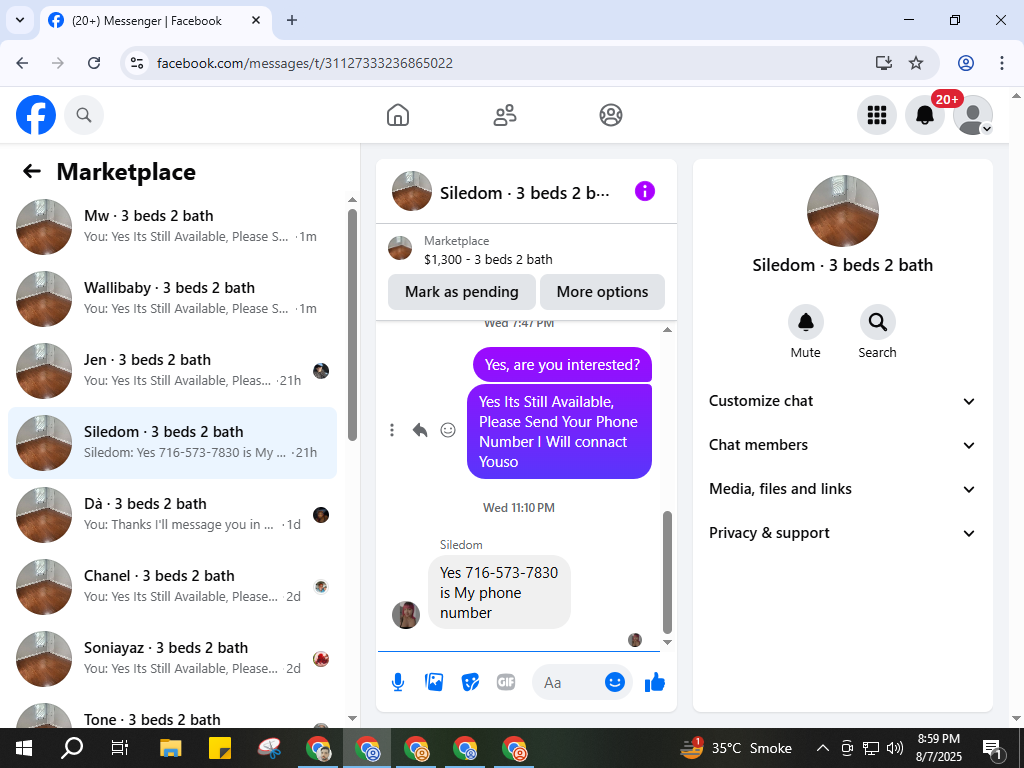1024x768 pixels.
Task: Expand Chat members section
Action: click(x=842, y=445)
